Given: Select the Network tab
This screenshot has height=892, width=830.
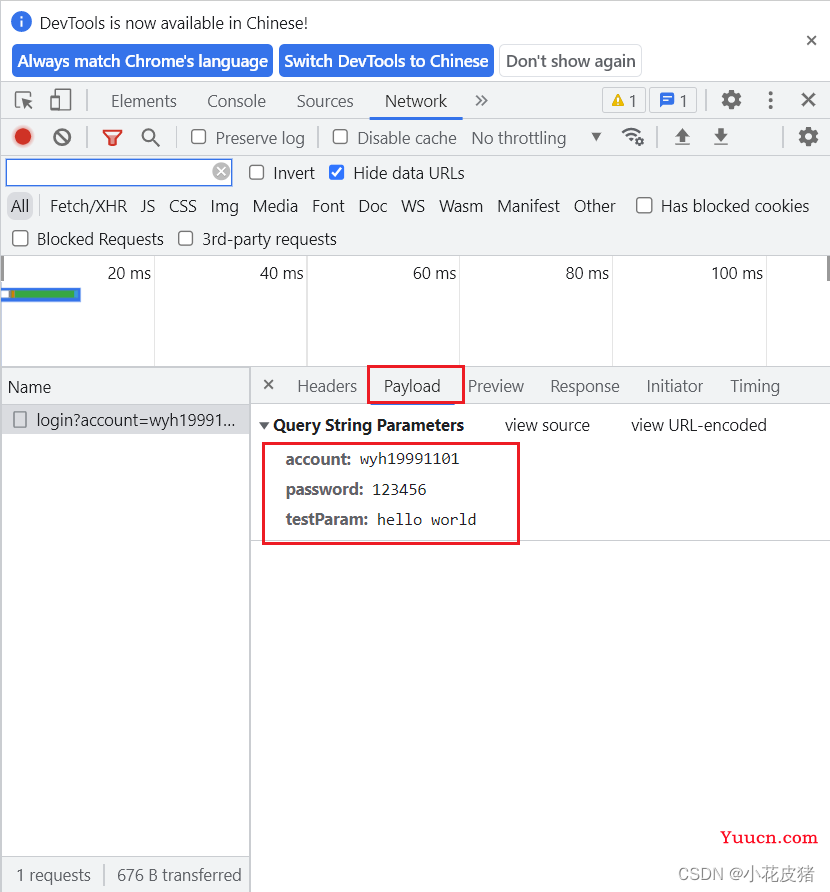Looking at the screenshot, I should pyautogui.click(x=416, y=101).
